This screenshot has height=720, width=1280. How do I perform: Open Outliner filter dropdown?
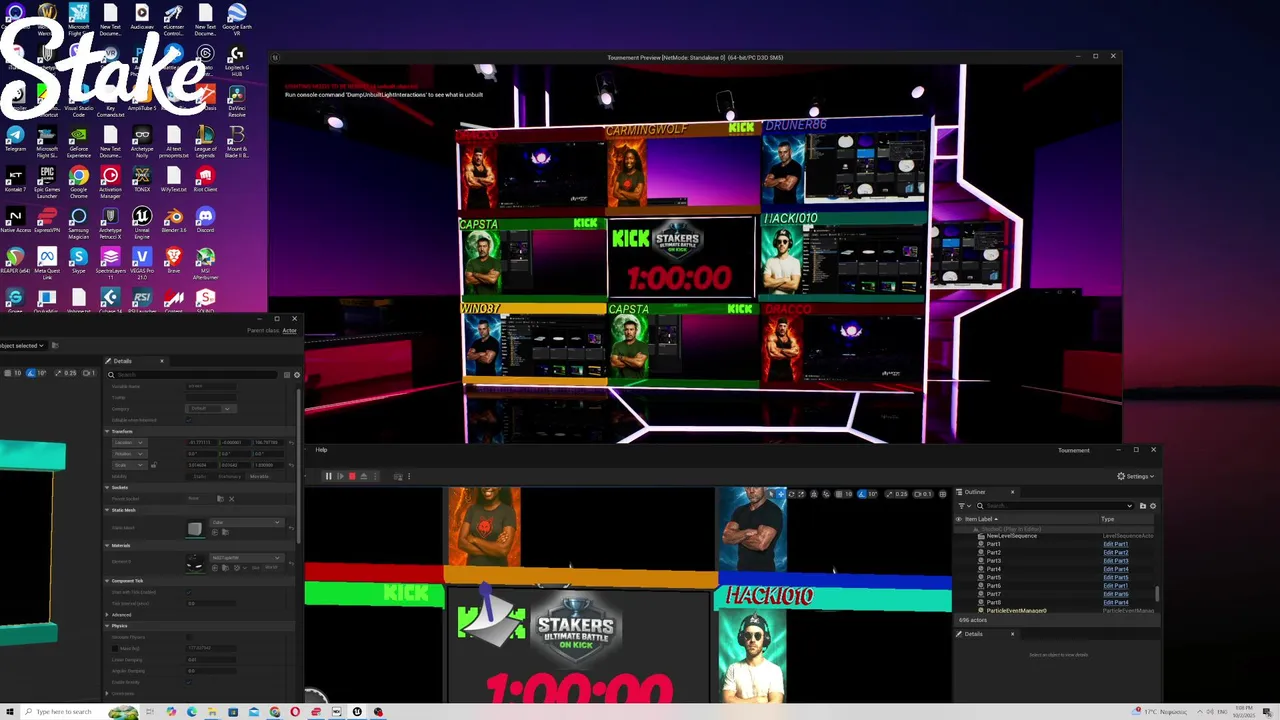point(965,506)
